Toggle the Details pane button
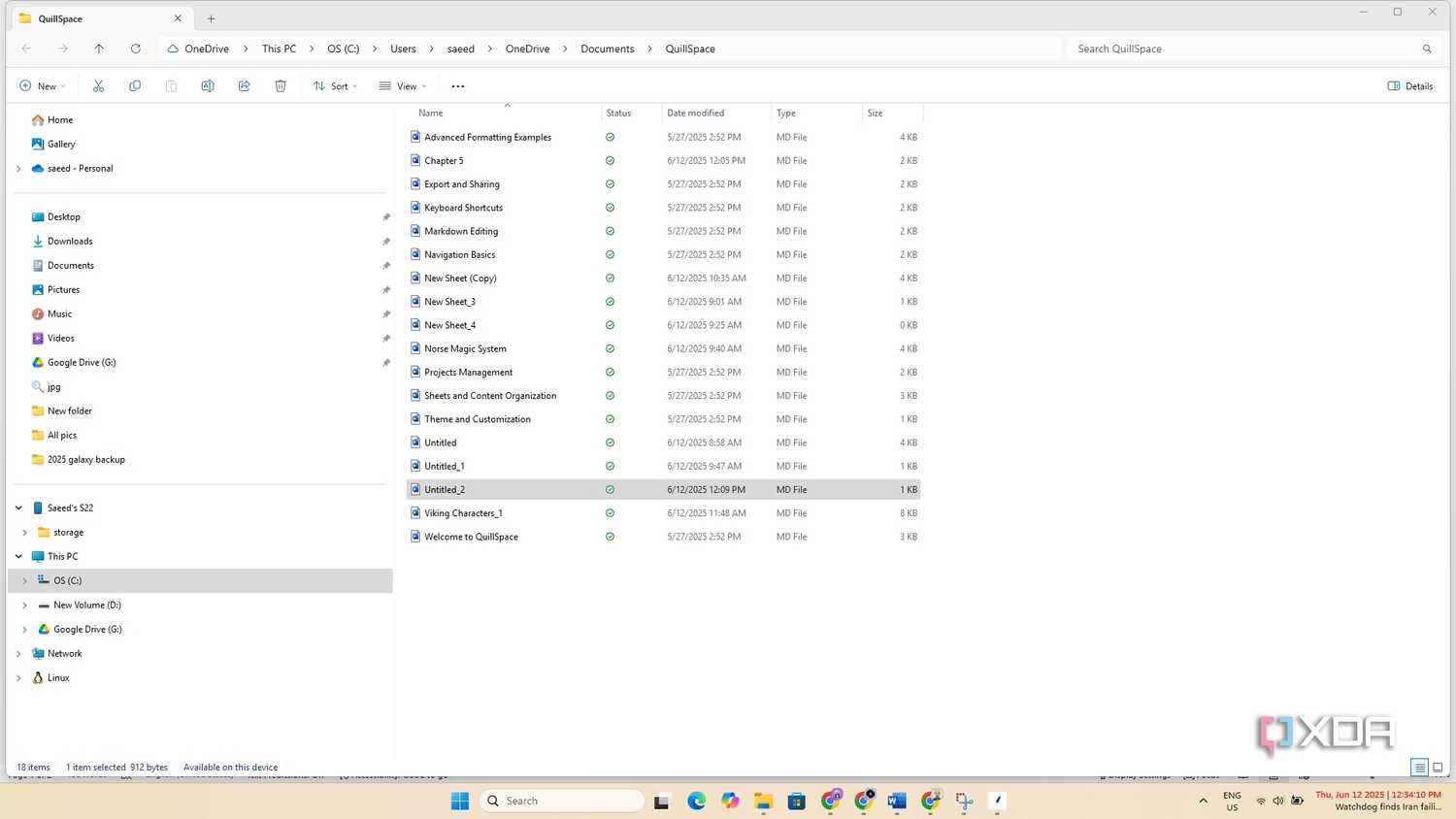The height and width of the screenshot is (819, 1456). click(x=1410, y=86)
